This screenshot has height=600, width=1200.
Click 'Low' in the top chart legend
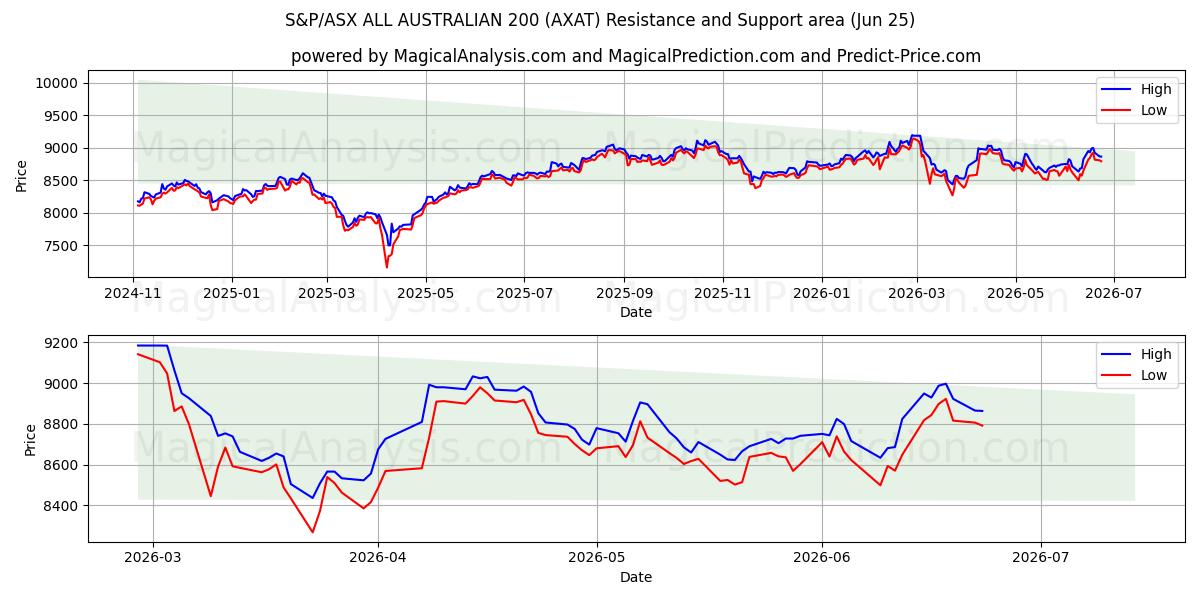1154,110
